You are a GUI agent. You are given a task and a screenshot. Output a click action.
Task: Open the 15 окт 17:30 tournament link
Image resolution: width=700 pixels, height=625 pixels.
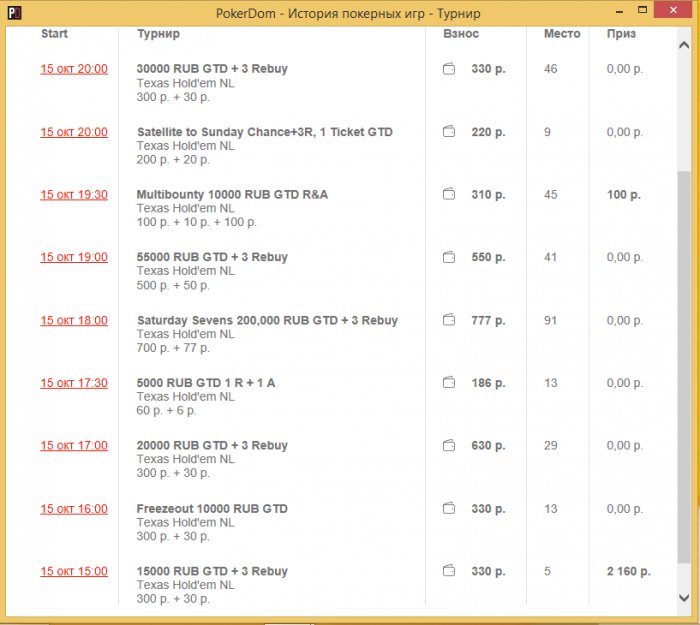pyautogui.click(x=74, y=383)
